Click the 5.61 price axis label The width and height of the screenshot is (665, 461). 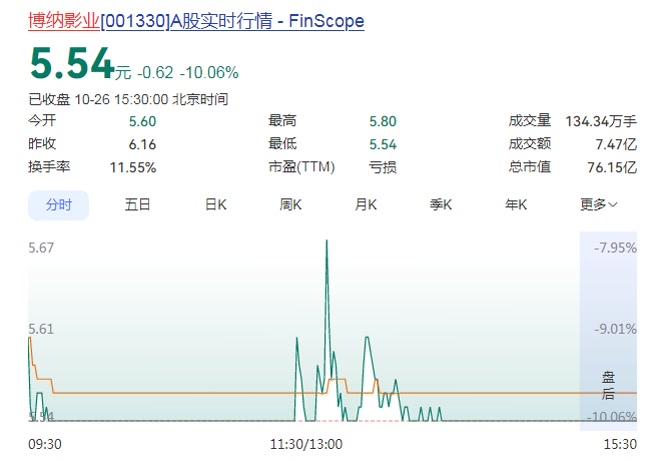pos(41,329)
